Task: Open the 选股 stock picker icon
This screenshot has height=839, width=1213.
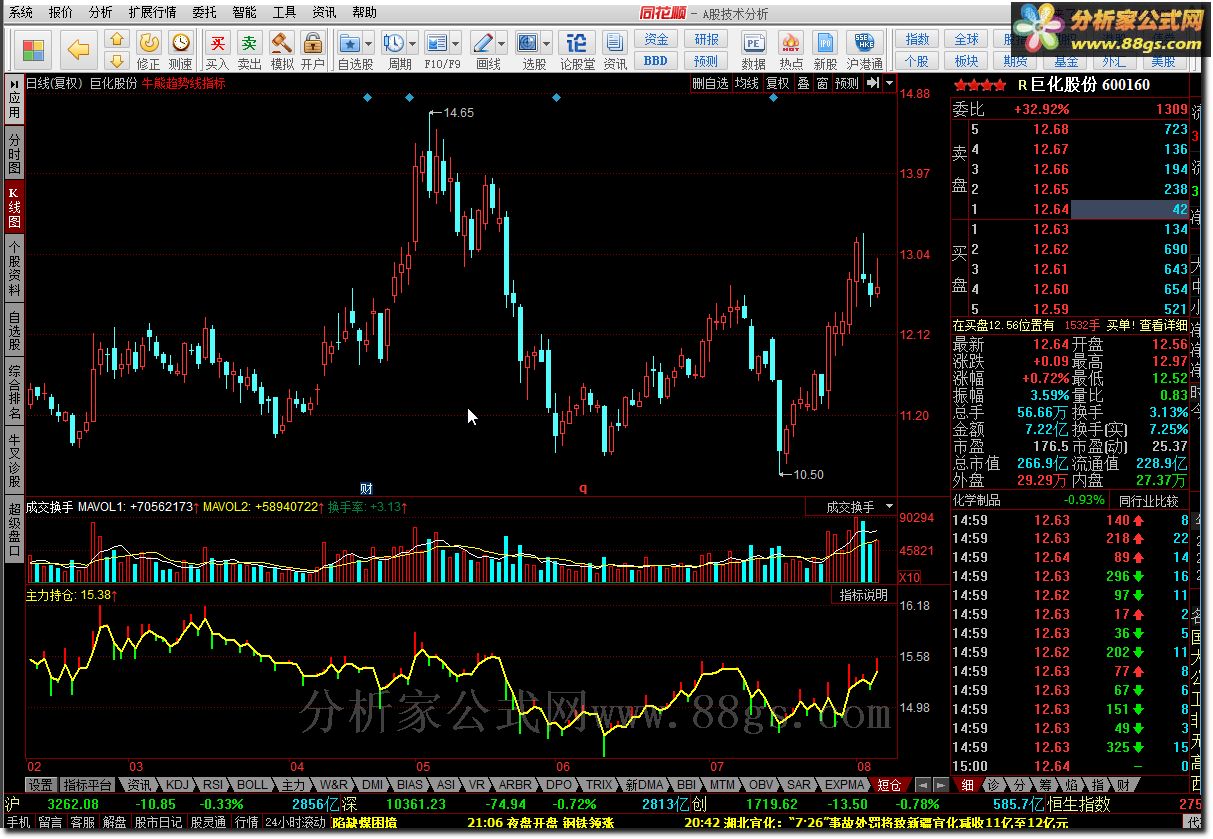Action: (527, 43)
